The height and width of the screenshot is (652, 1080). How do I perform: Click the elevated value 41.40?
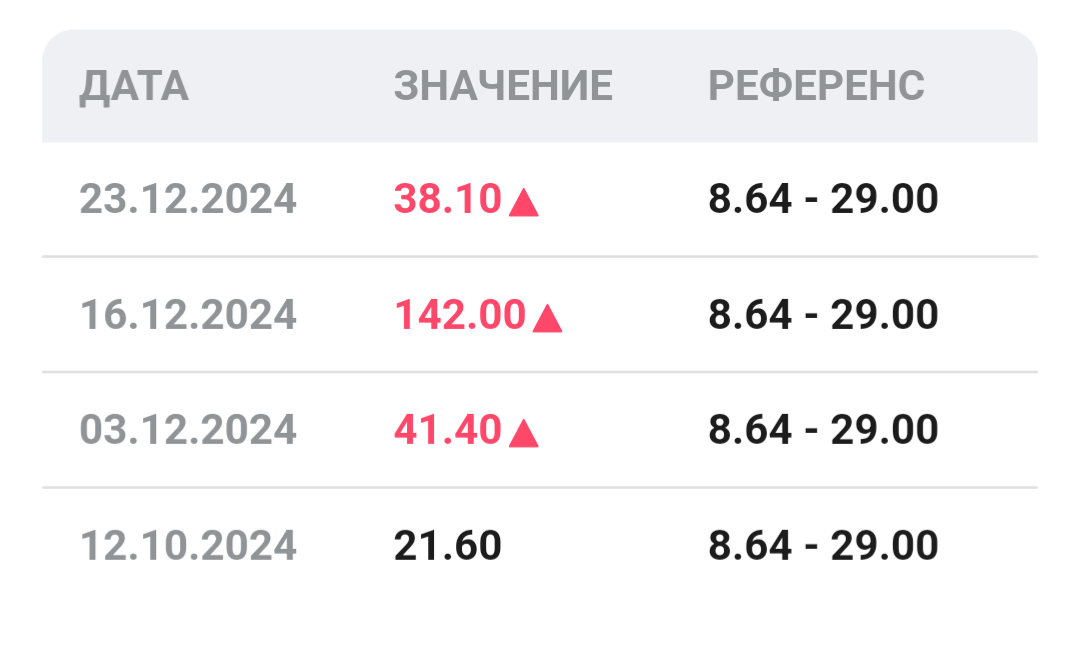pyautogui.click(x=447, y=431)
